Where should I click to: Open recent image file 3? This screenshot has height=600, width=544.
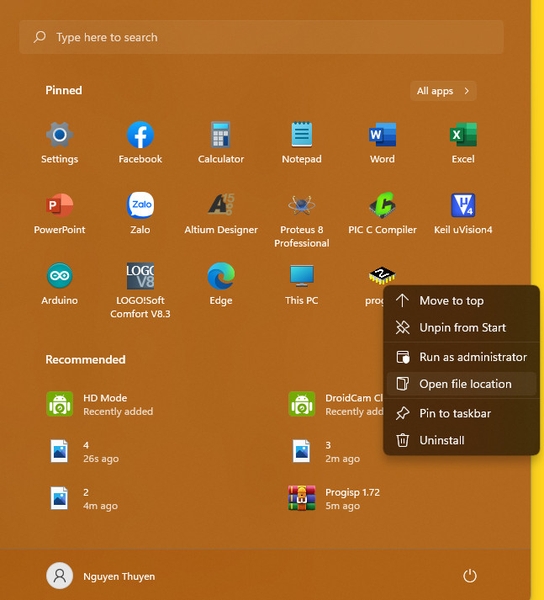point(324,452)
